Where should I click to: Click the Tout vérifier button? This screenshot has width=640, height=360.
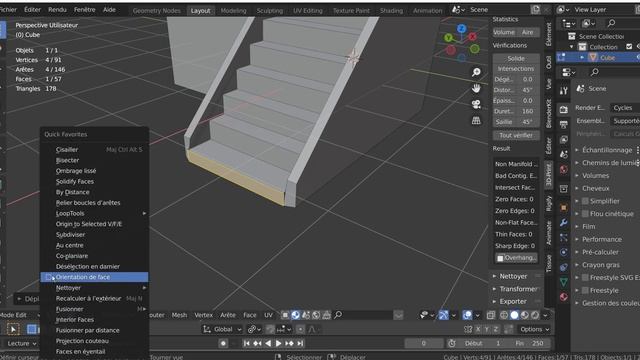pyautogui.click(x=516, y=135)
